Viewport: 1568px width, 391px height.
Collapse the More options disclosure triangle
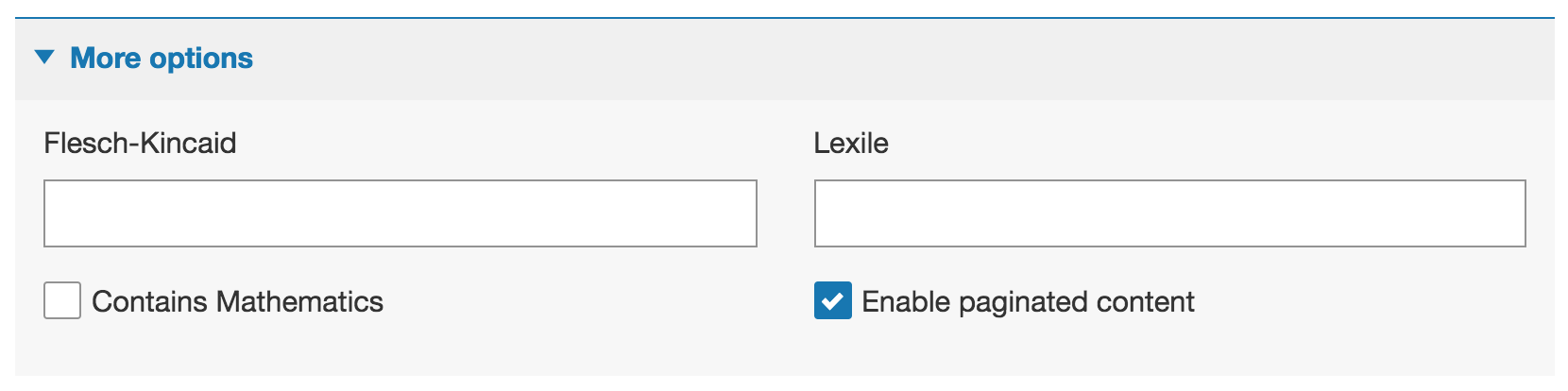coord(44,58)
